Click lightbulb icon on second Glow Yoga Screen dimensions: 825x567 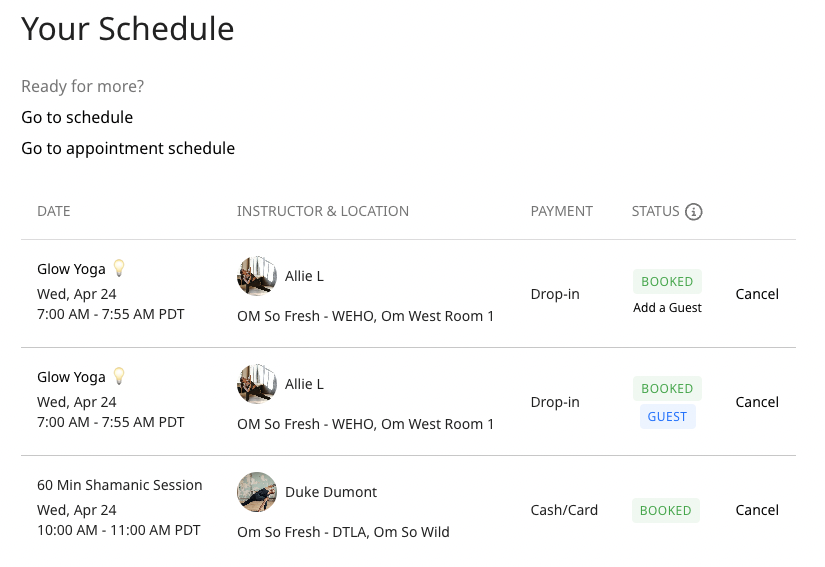pyautogui.click(x=119, y=376)
